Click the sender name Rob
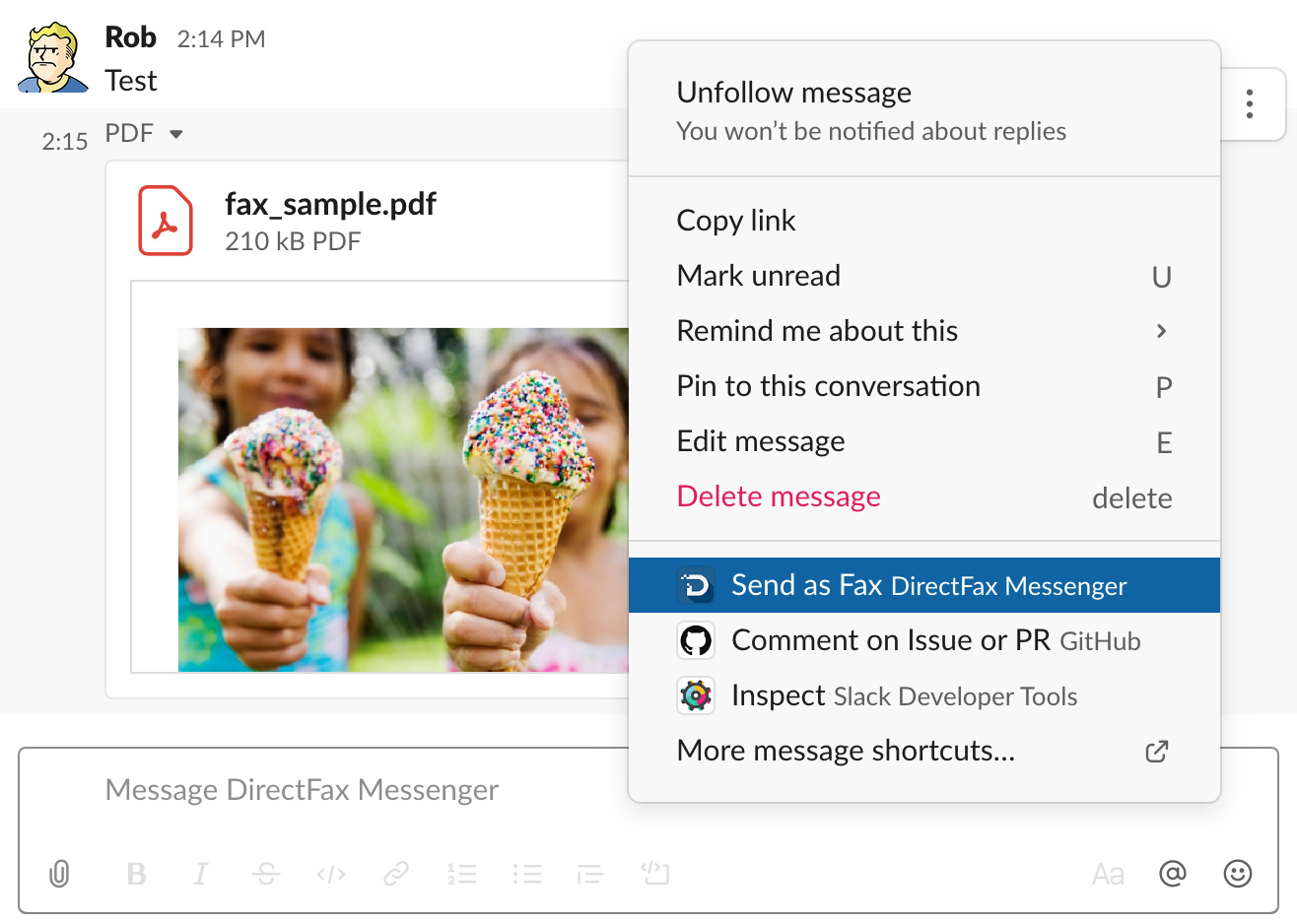 click(130, 37)
